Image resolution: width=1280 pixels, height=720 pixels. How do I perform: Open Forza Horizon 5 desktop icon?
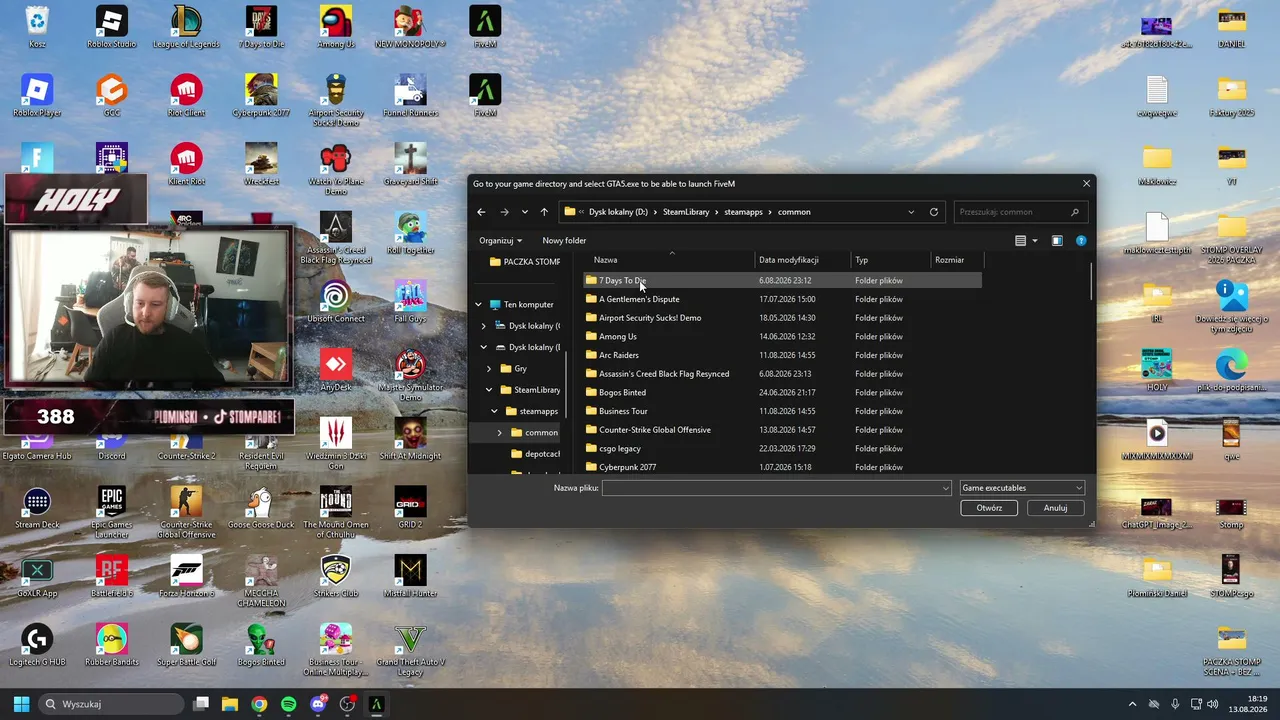click(x=186, y=576)
